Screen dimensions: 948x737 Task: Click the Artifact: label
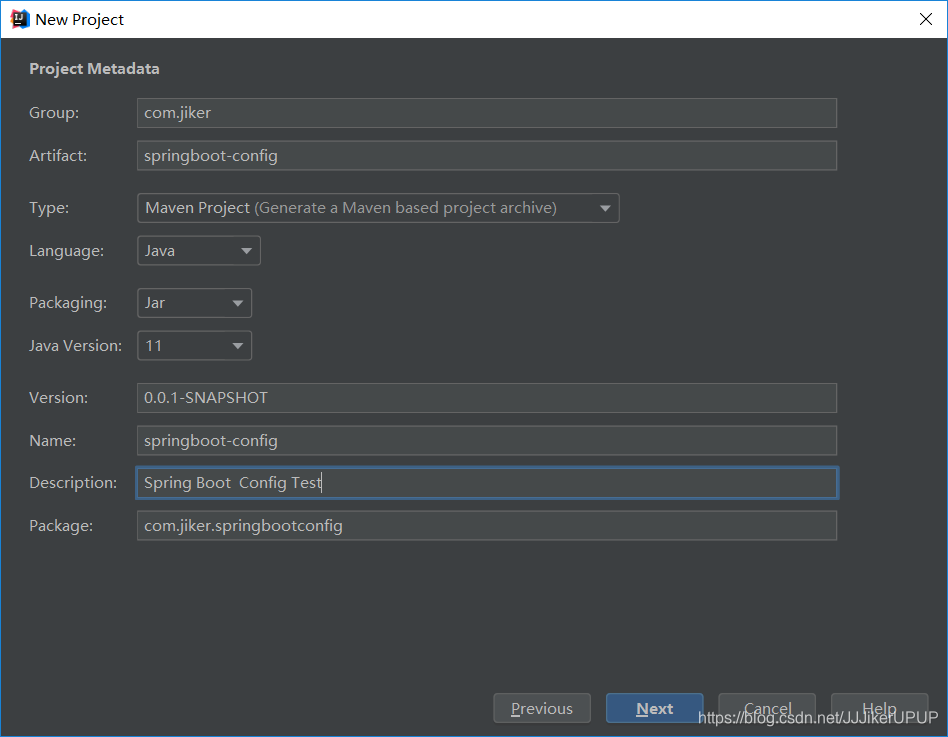(x=58, y=156)
